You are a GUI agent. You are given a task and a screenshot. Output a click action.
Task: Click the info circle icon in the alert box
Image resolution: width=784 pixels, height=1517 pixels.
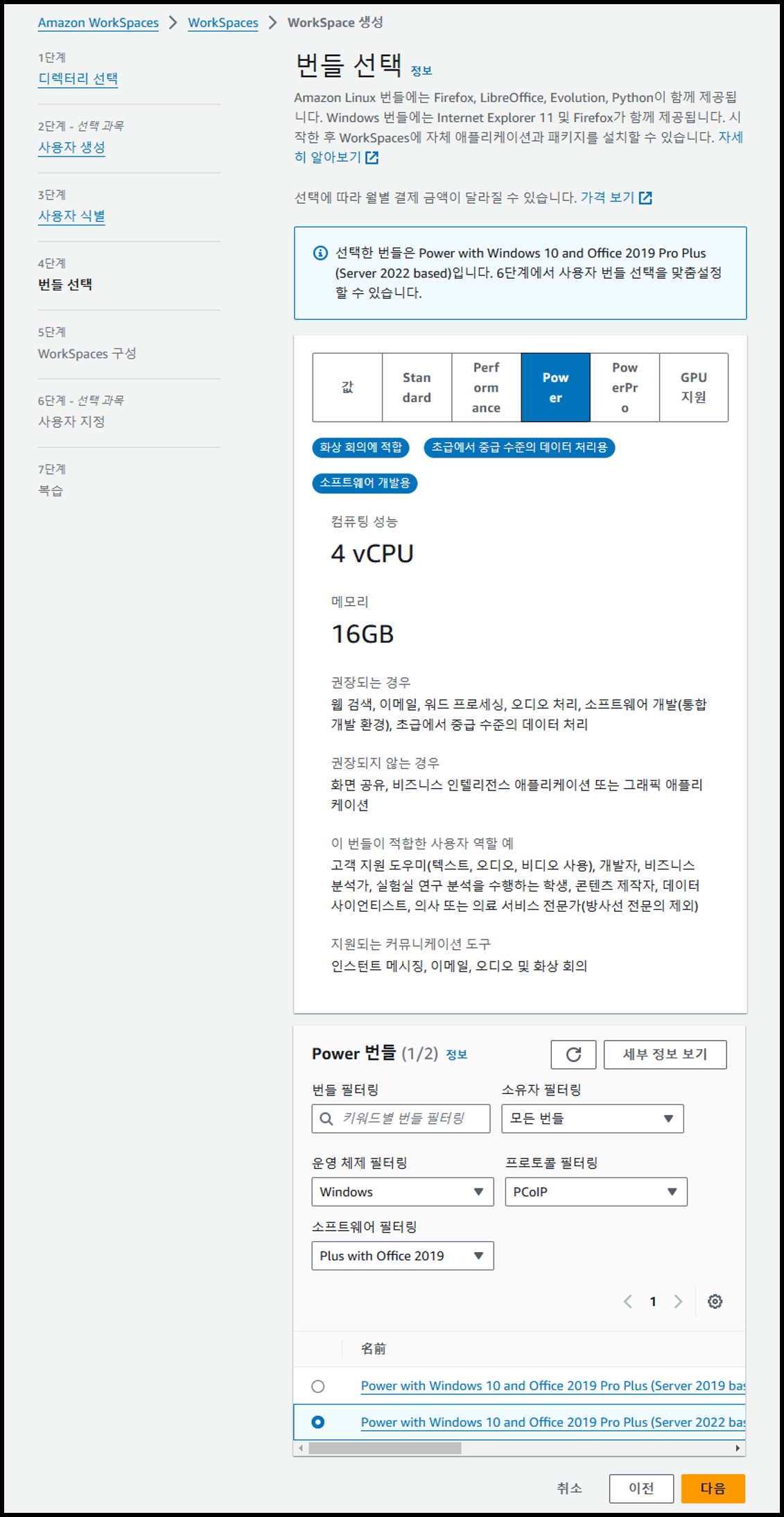pos(320,253)
